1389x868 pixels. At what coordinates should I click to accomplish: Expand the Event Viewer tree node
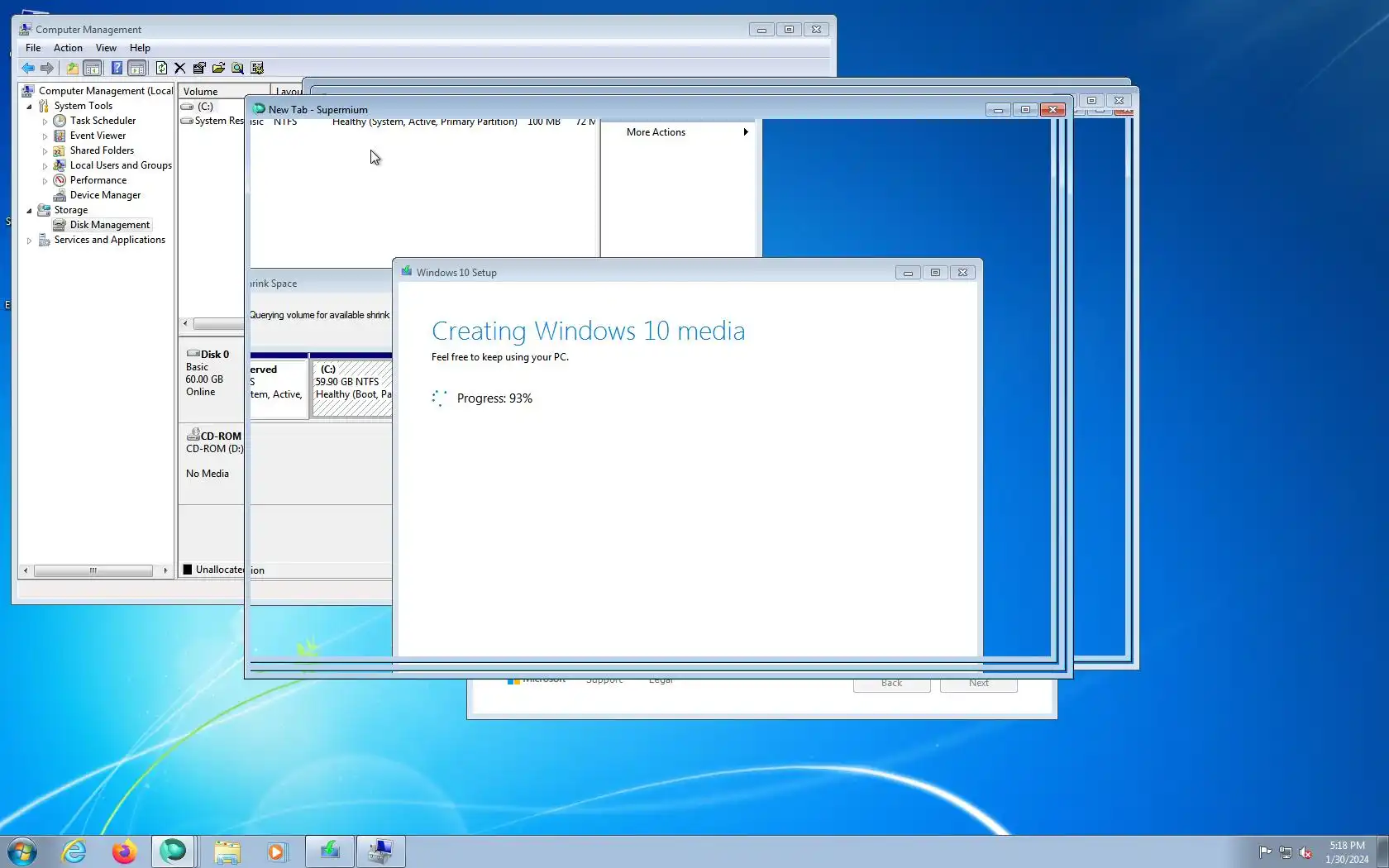(45, 136)
